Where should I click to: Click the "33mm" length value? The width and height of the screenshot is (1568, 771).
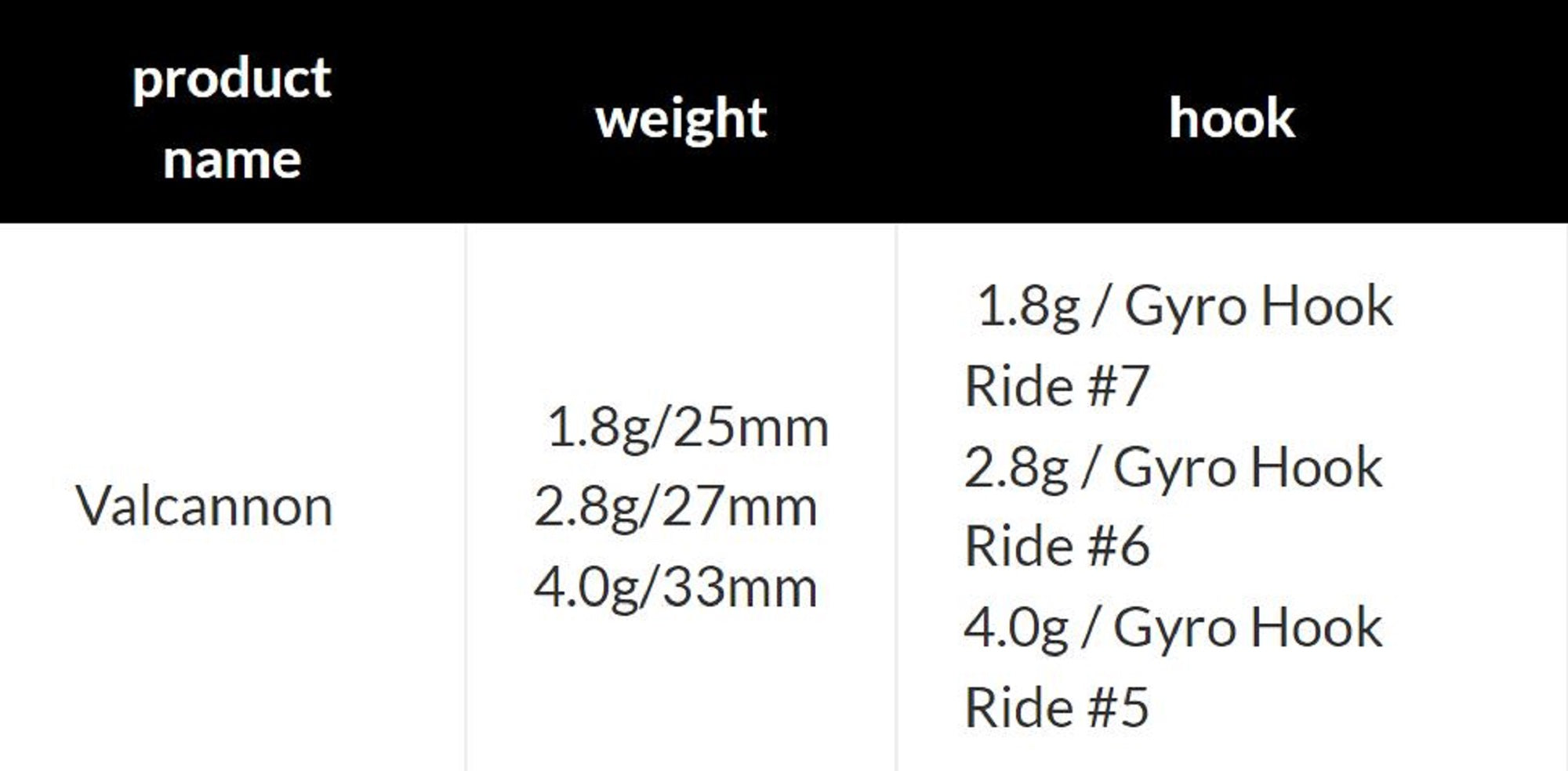coord(740,588)
